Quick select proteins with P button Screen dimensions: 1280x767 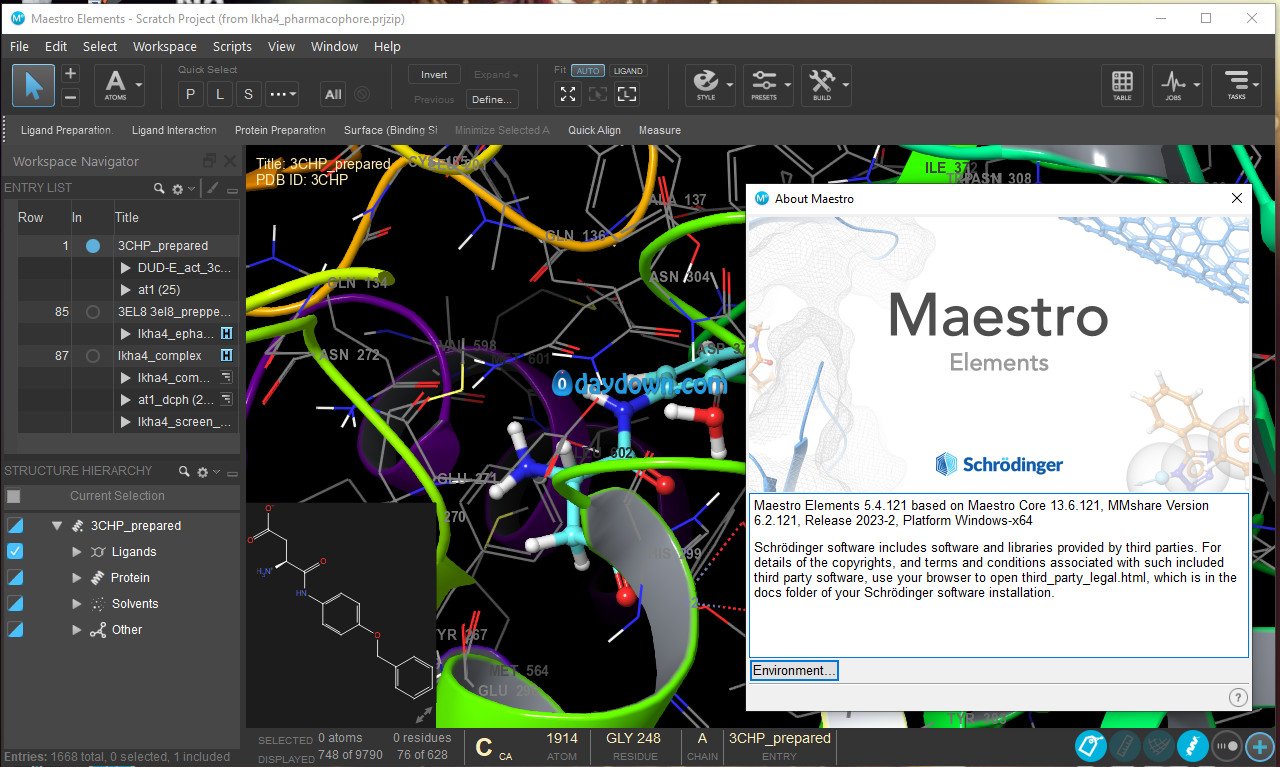190,94
